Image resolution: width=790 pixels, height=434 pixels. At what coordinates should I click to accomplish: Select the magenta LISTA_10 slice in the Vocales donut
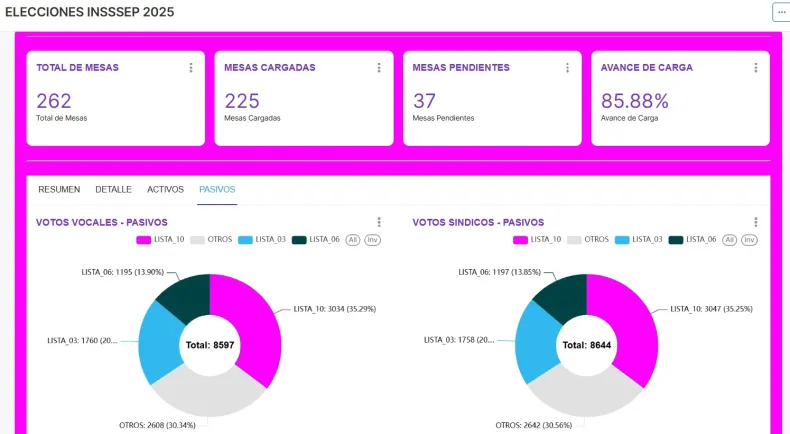click(250, 320)
